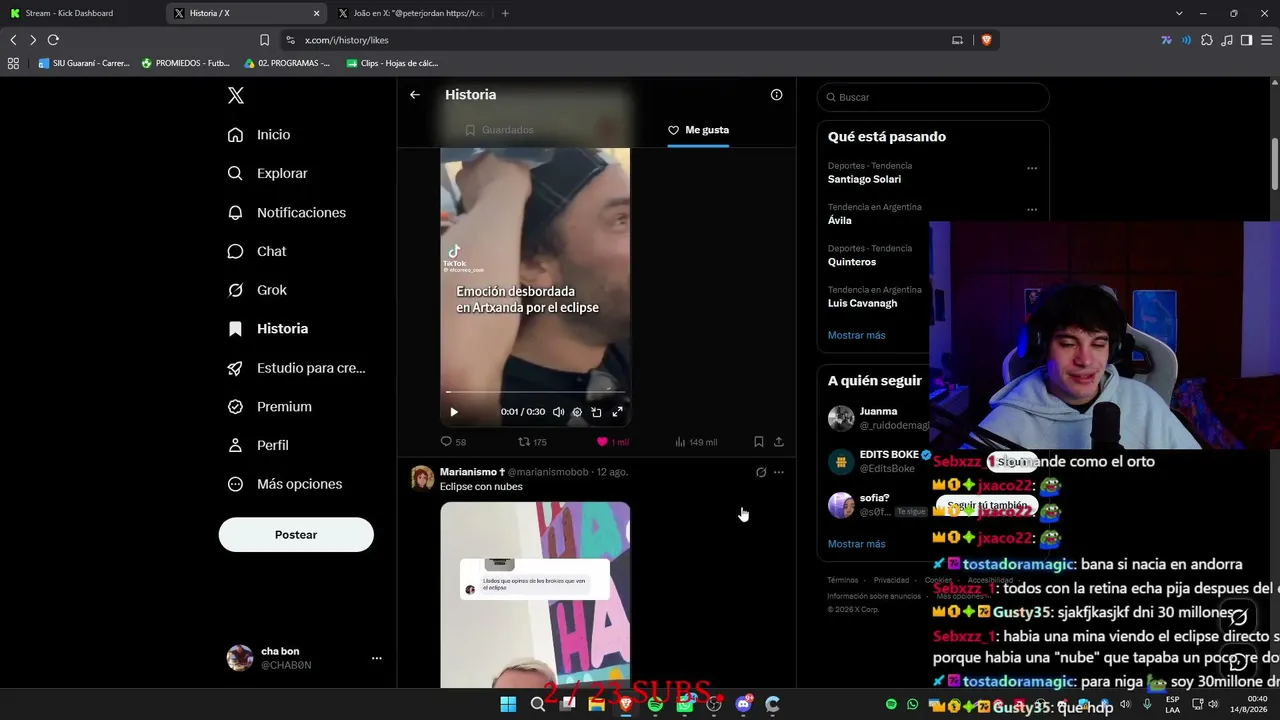Open the Ávila trend
1280x720 pixels.
tap(840, 221)
